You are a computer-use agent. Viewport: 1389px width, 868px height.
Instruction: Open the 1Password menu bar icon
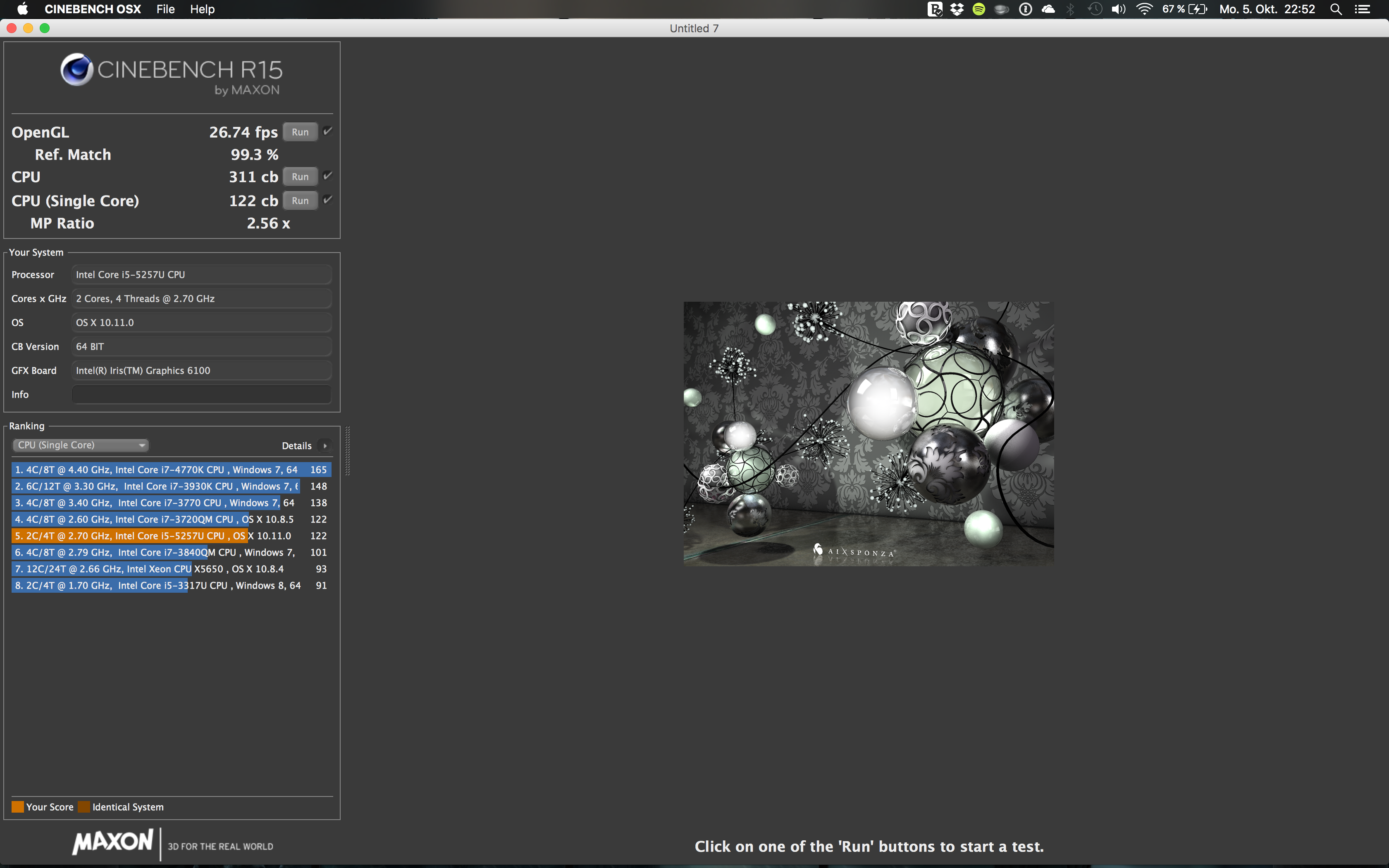pos(1026,9)
